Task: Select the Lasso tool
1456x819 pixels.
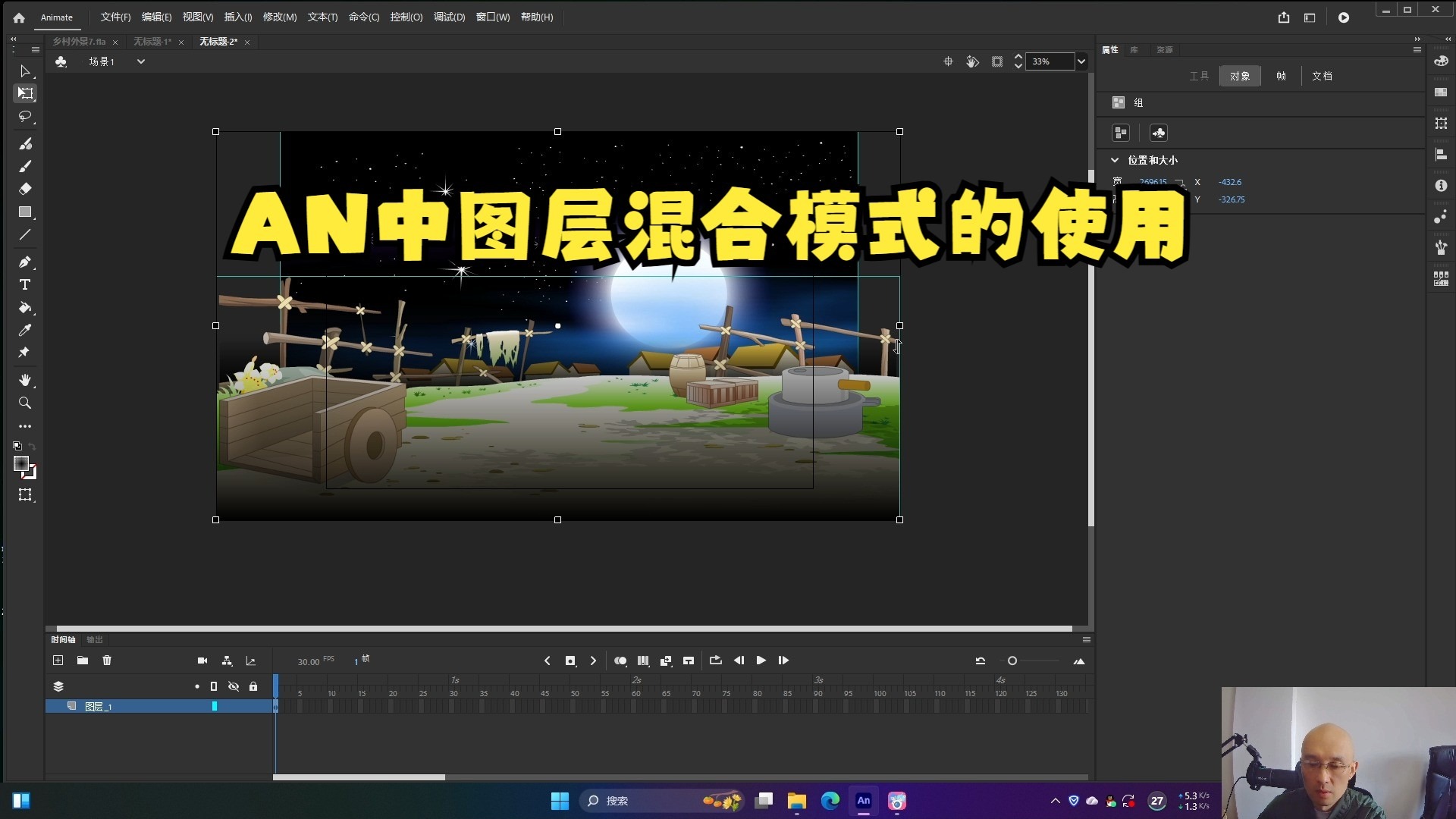Action: 25,117
